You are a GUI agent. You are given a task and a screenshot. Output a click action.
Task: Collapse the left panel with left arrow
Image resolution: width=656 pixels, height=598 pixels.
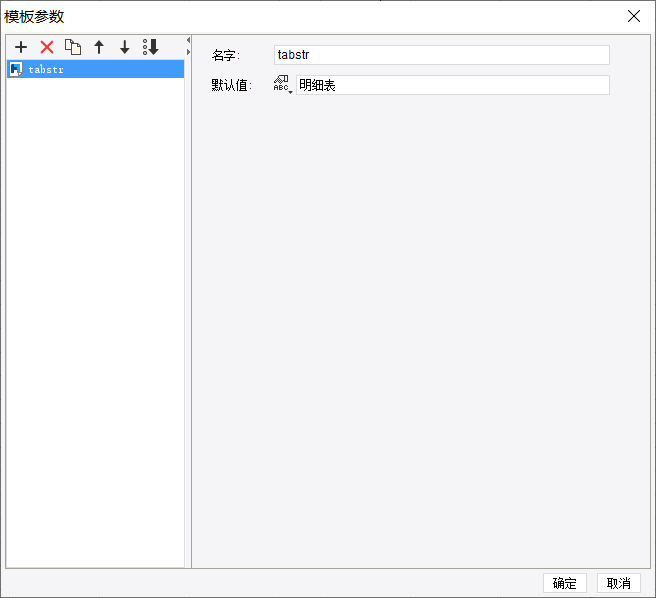click(x=188, y=40)
